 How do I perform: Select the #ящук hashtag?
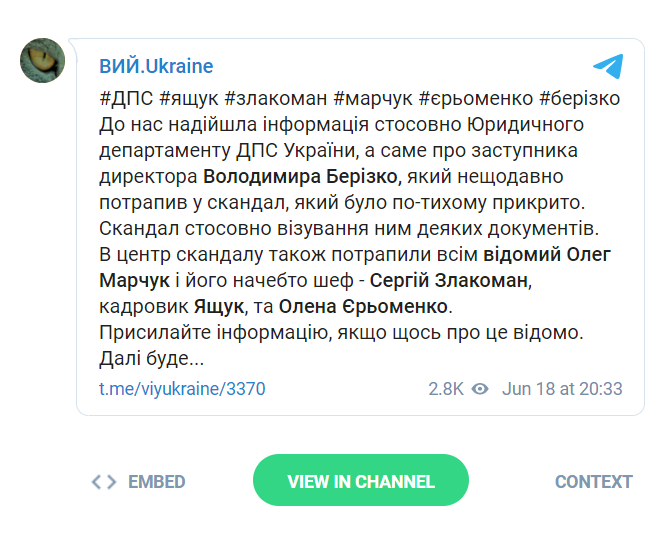(189, 99)
